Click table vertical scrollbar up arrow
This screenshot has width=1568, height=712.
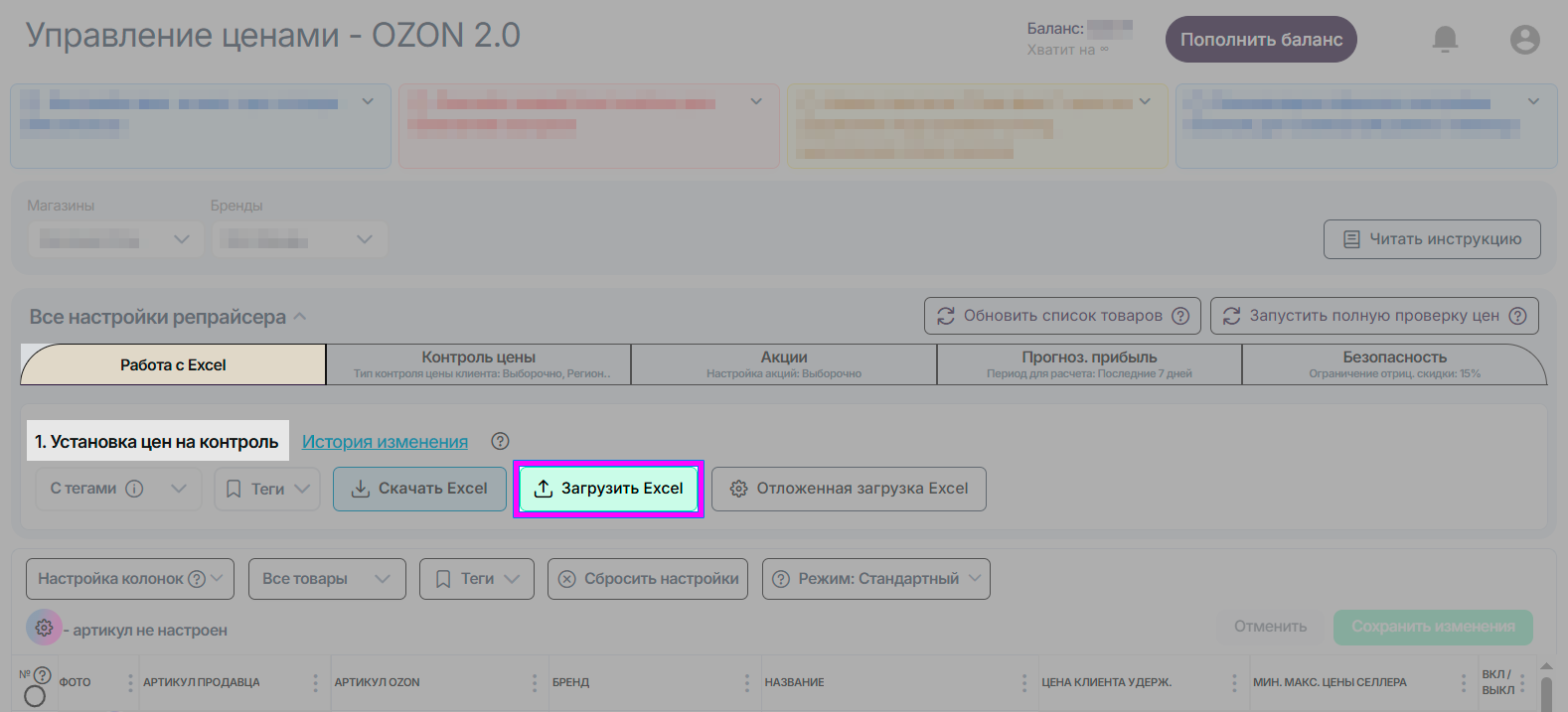1546,666
